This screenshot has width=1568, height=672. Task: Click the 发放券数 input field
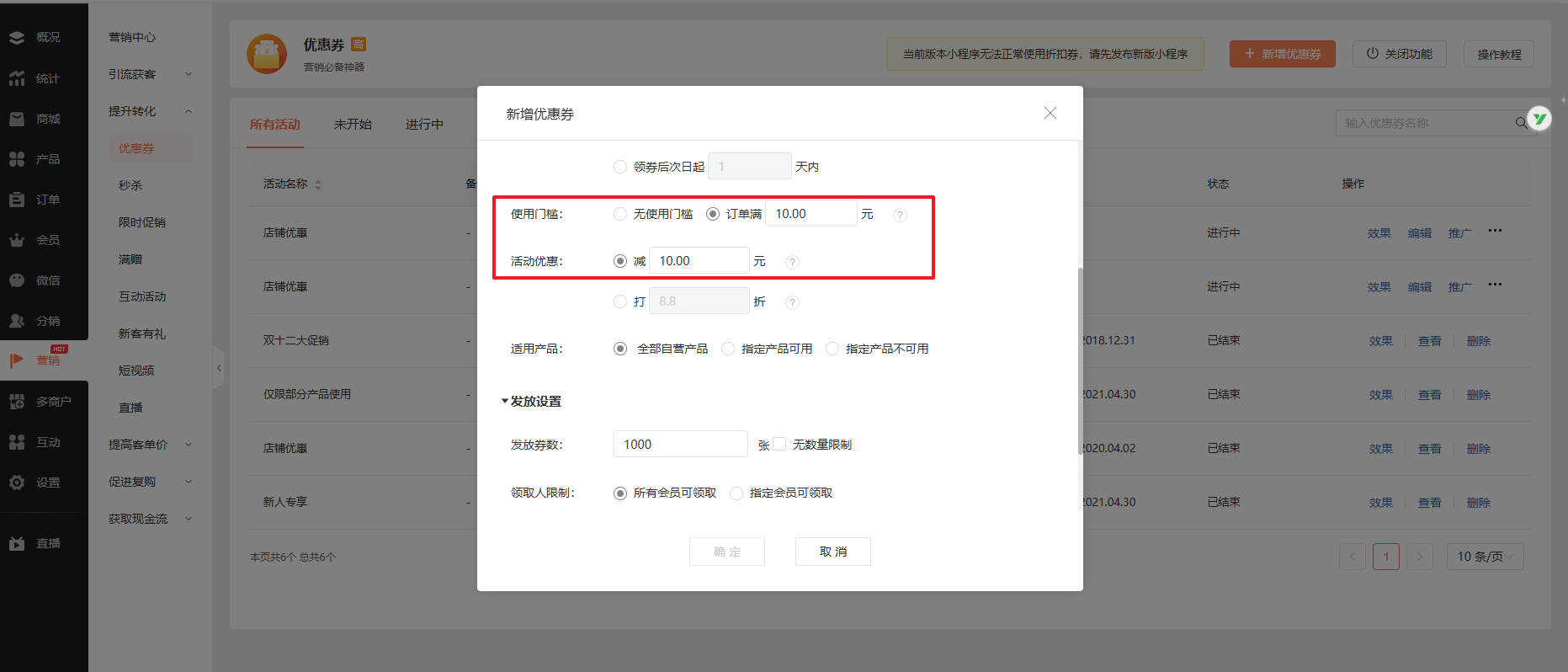pos(680,444)
